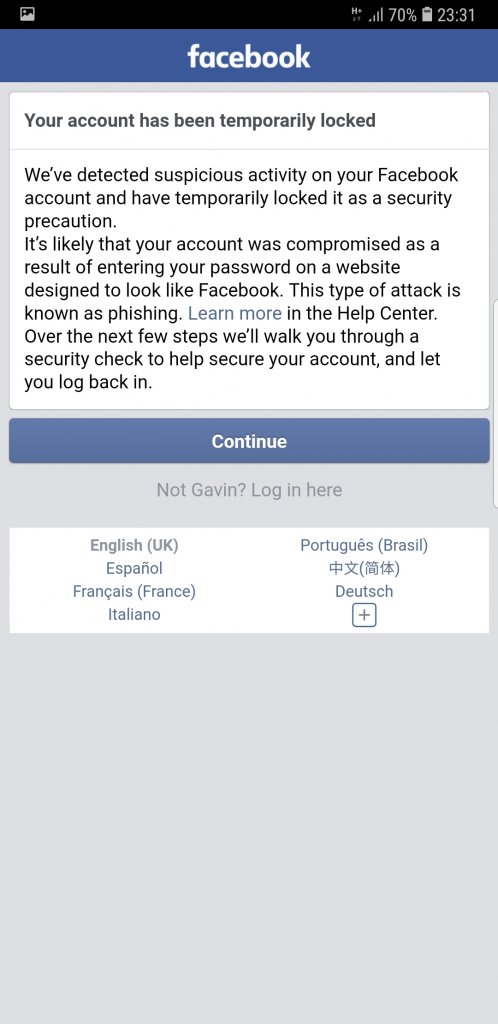Select Italiano language
This screenshot has height=1024, width=498.
(x=134, y=614)
